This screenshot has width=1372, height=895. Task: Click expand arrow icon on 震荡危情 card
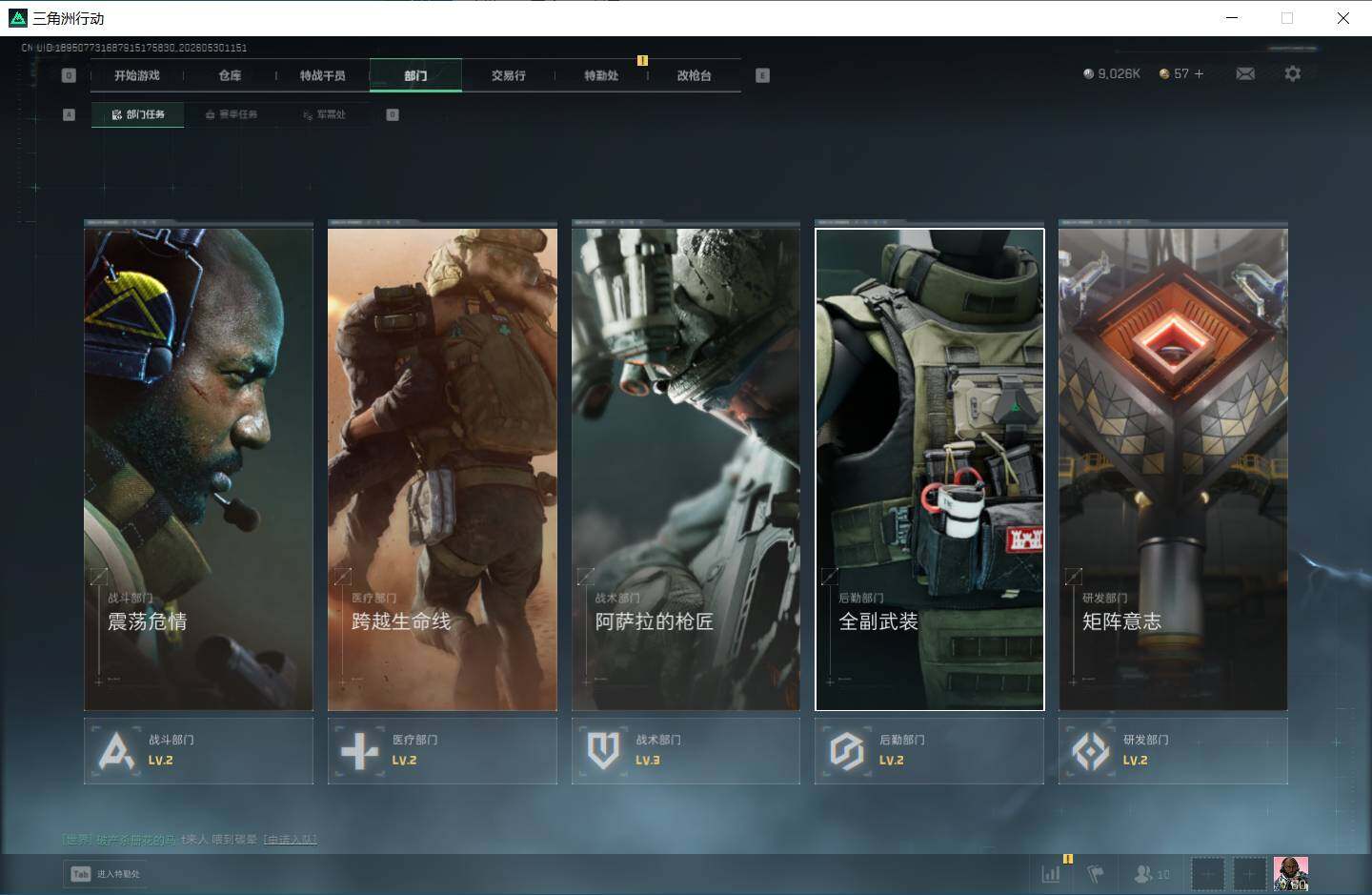[99, 576]
